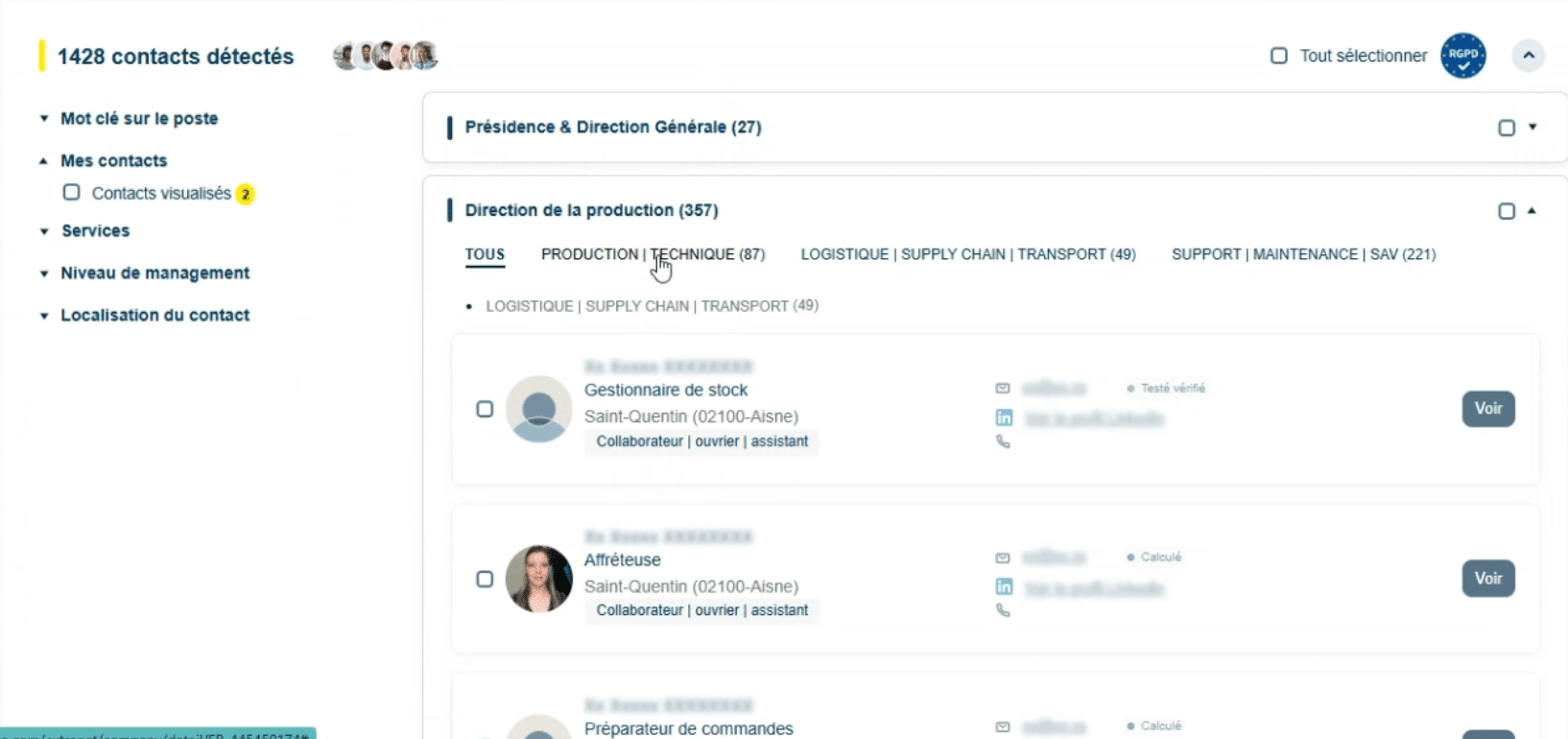Open the blurred LinkedIn profile link for Affréteuse
The image size is (1568, 739).
tap(1094, 588)
